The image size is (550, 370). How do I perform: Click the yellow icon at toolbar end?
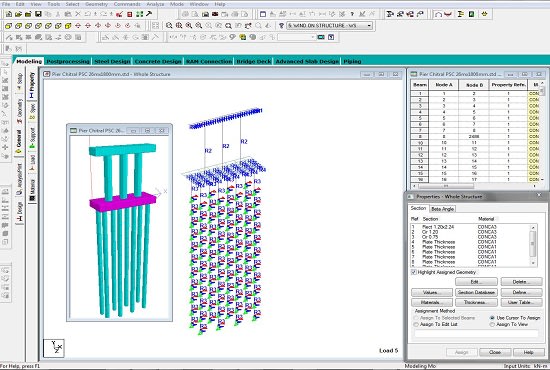point(485,14)
